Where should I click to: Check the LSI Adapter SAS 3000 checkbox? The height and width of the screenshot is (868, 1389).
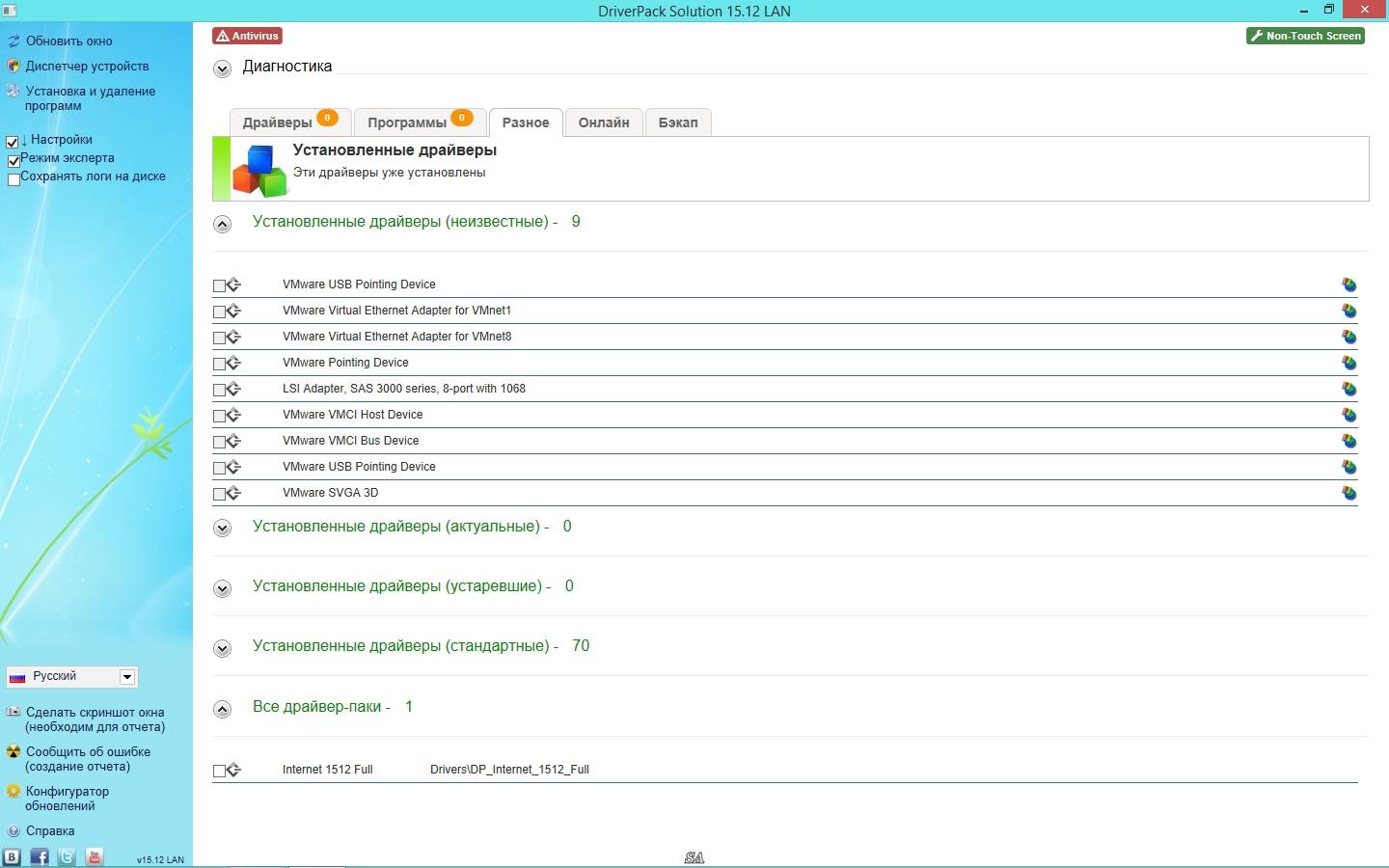[219, 390]
